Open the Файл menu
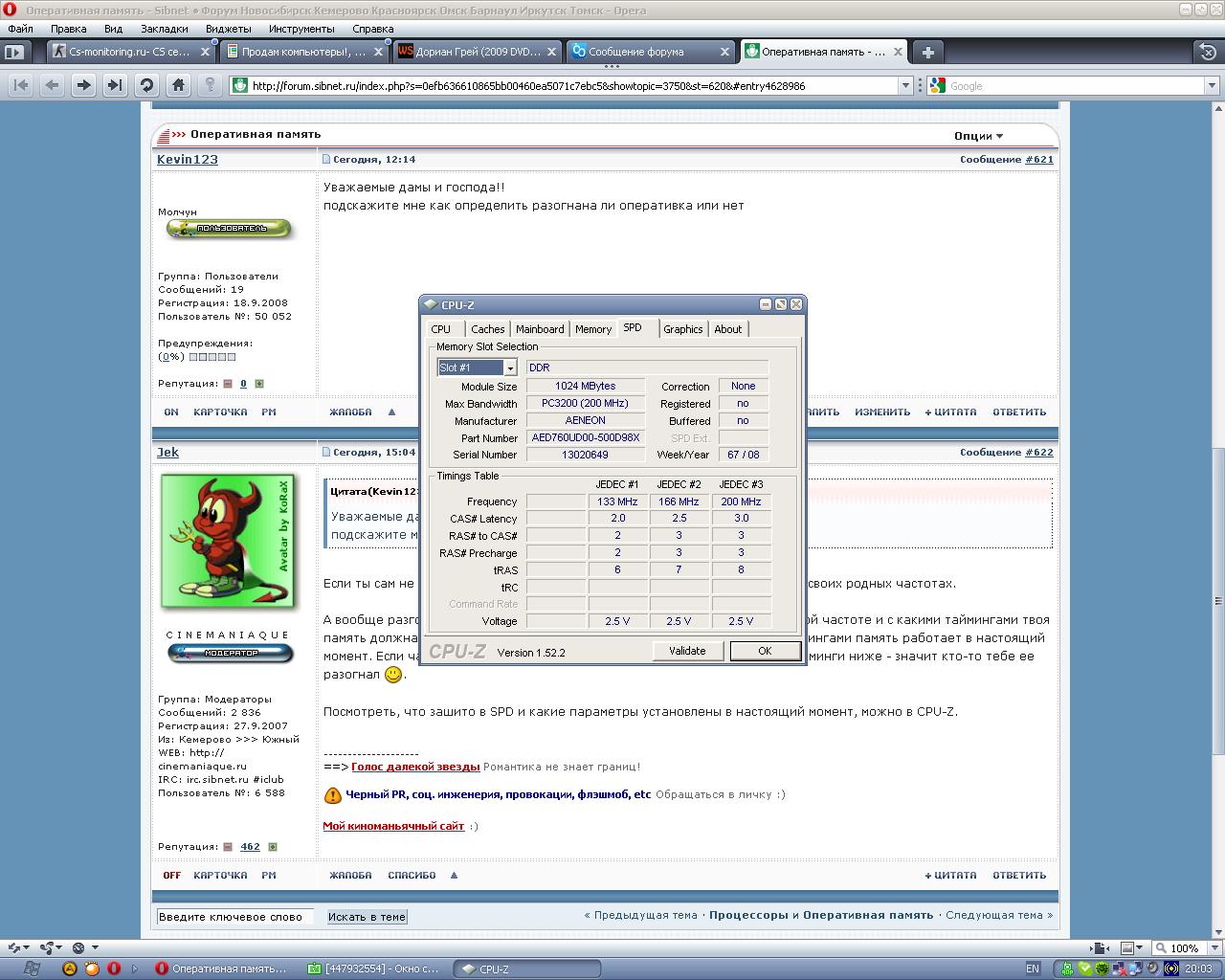 [20, 29]
